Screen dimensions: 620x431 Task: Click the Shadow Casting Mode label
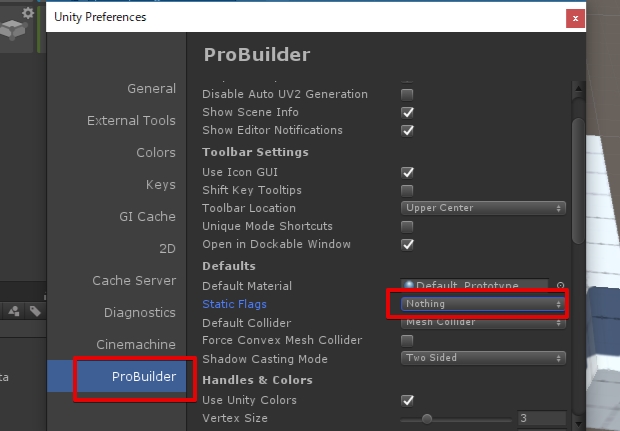pos(265,359)
